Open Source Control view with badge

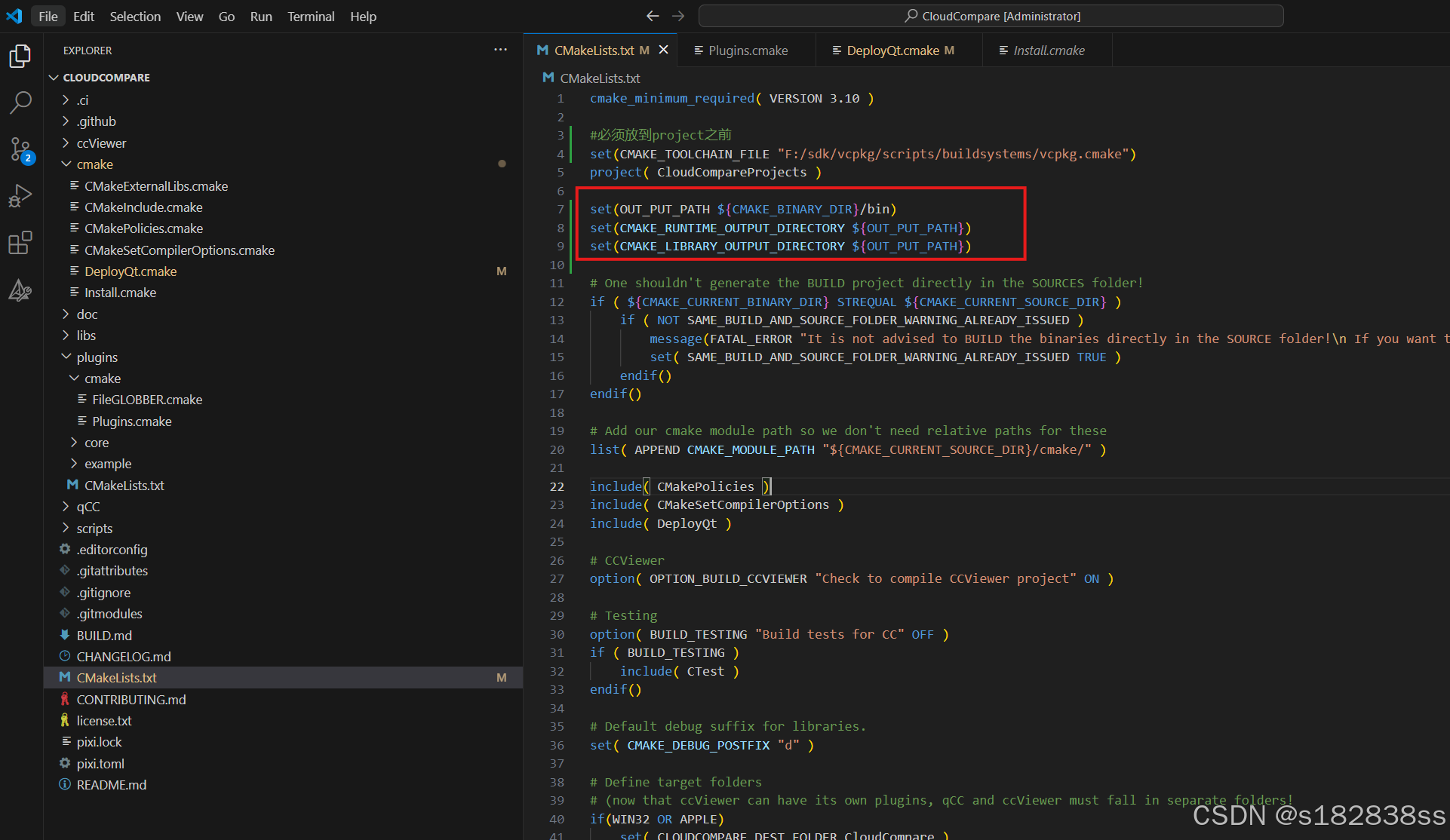click(20, 149)
